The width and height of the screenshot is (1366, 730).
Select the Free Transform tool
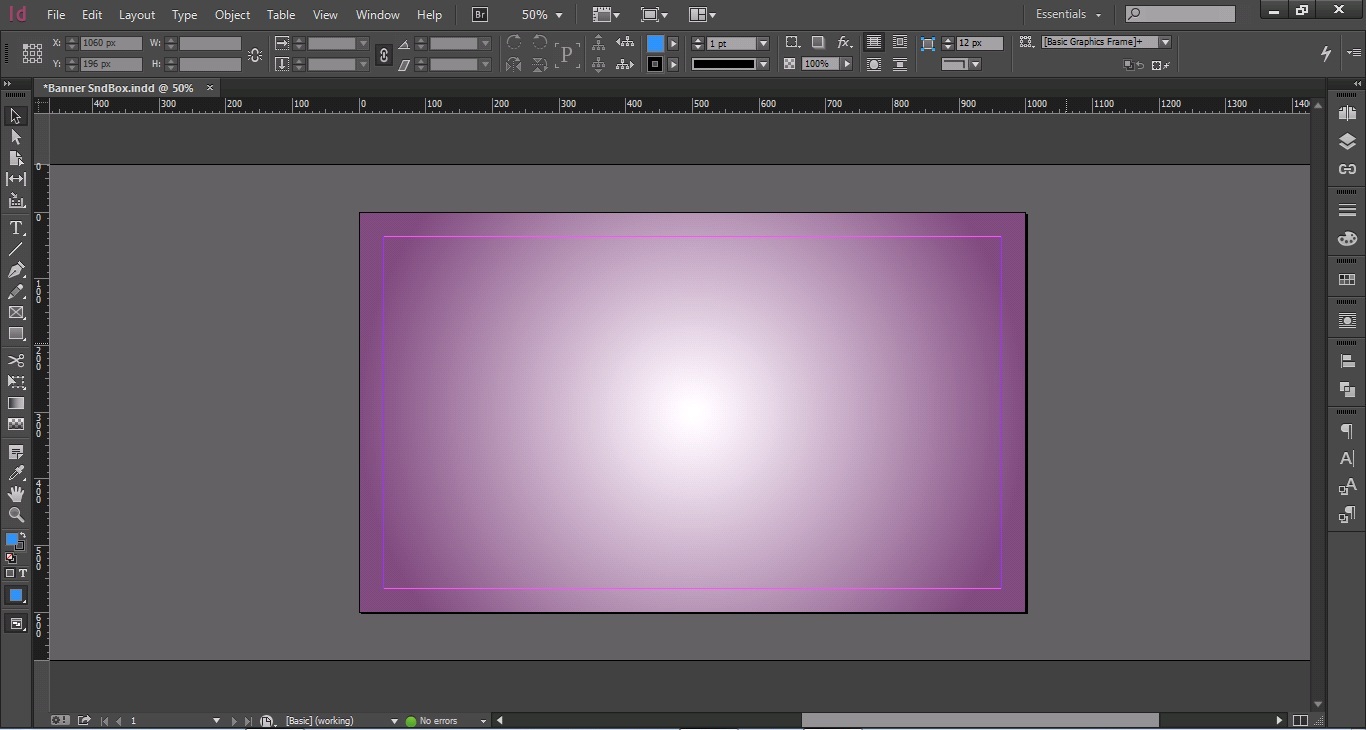(x=16, y=382)
